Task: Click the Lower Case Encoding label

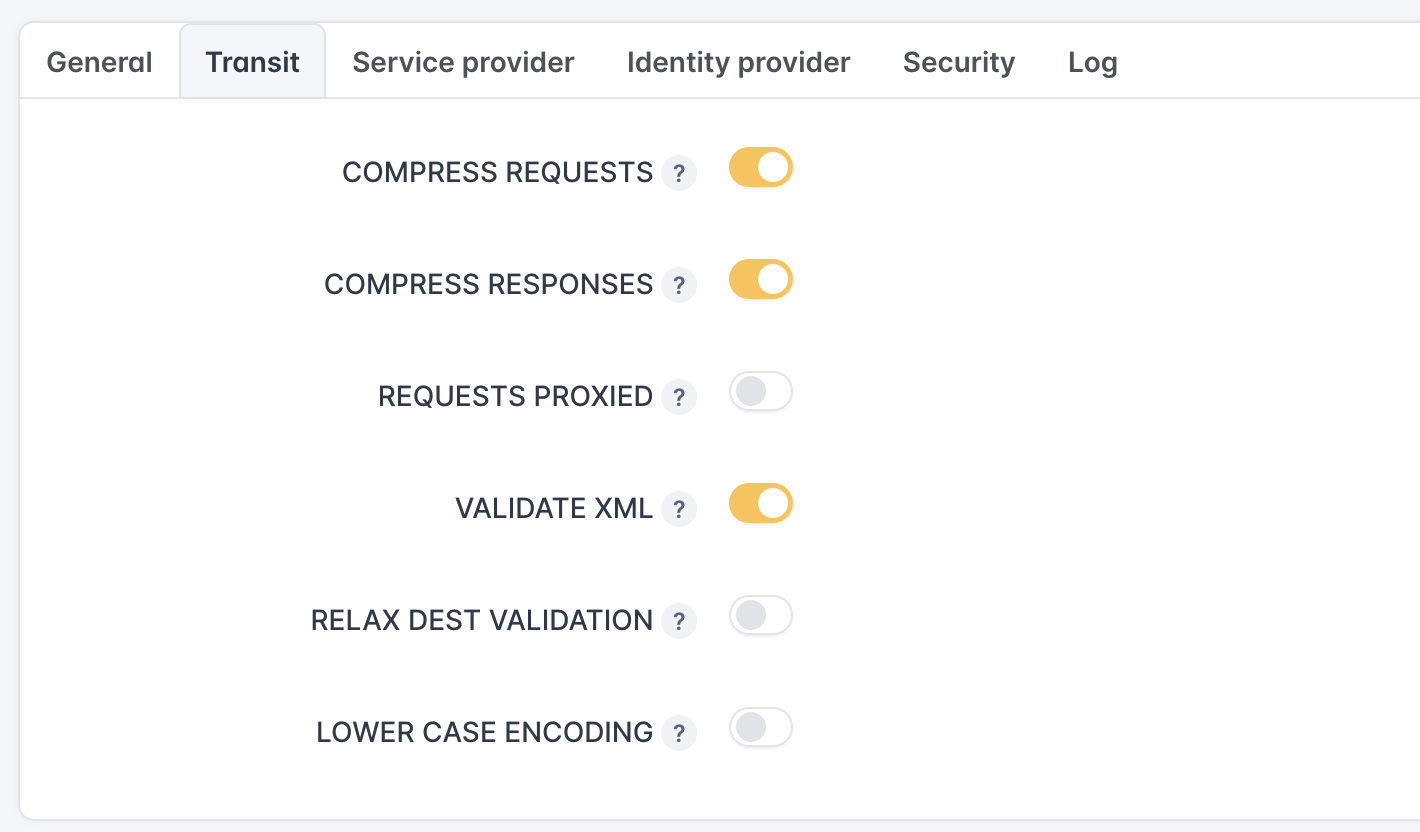Action: pyautogui.click(x=484, y=732)
